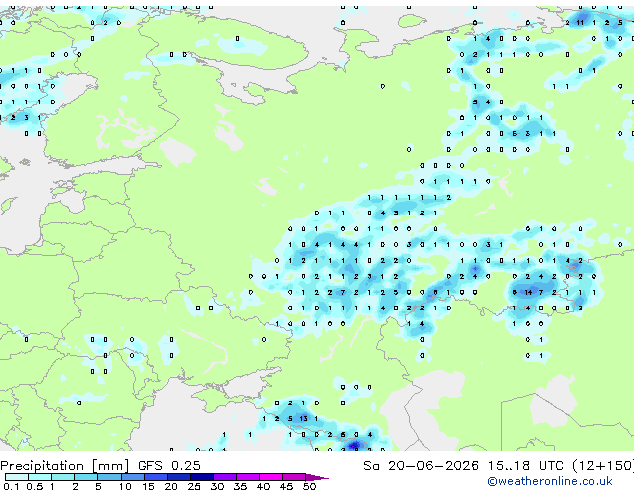The image size is (634, 490).
Task: Open the weatheronline.co.uk copyright link
Action: [549, 481]
